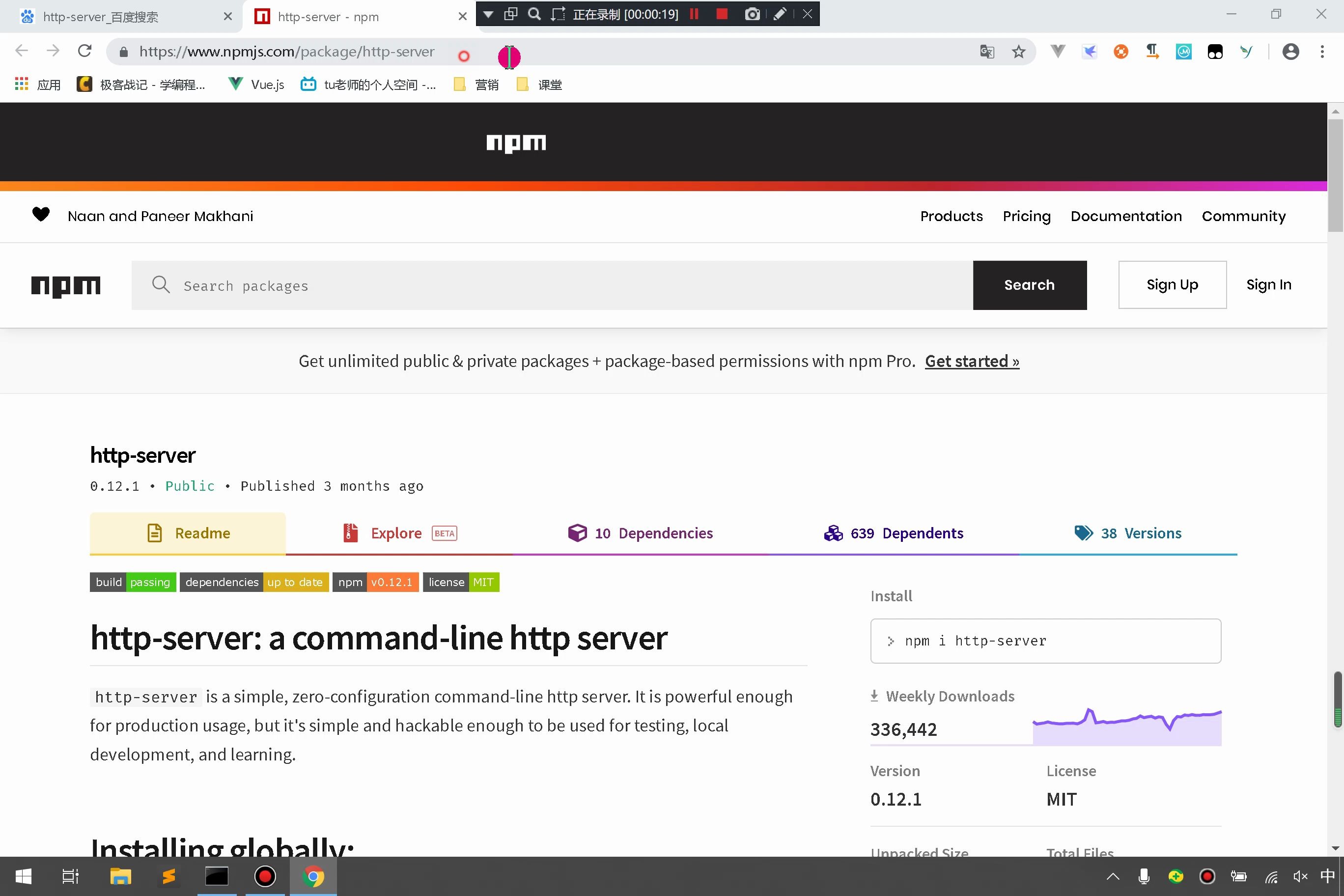This screenshot has width=1344, height=896.
Task: Click the black Search button
Action: click(x=1029, y=285)
